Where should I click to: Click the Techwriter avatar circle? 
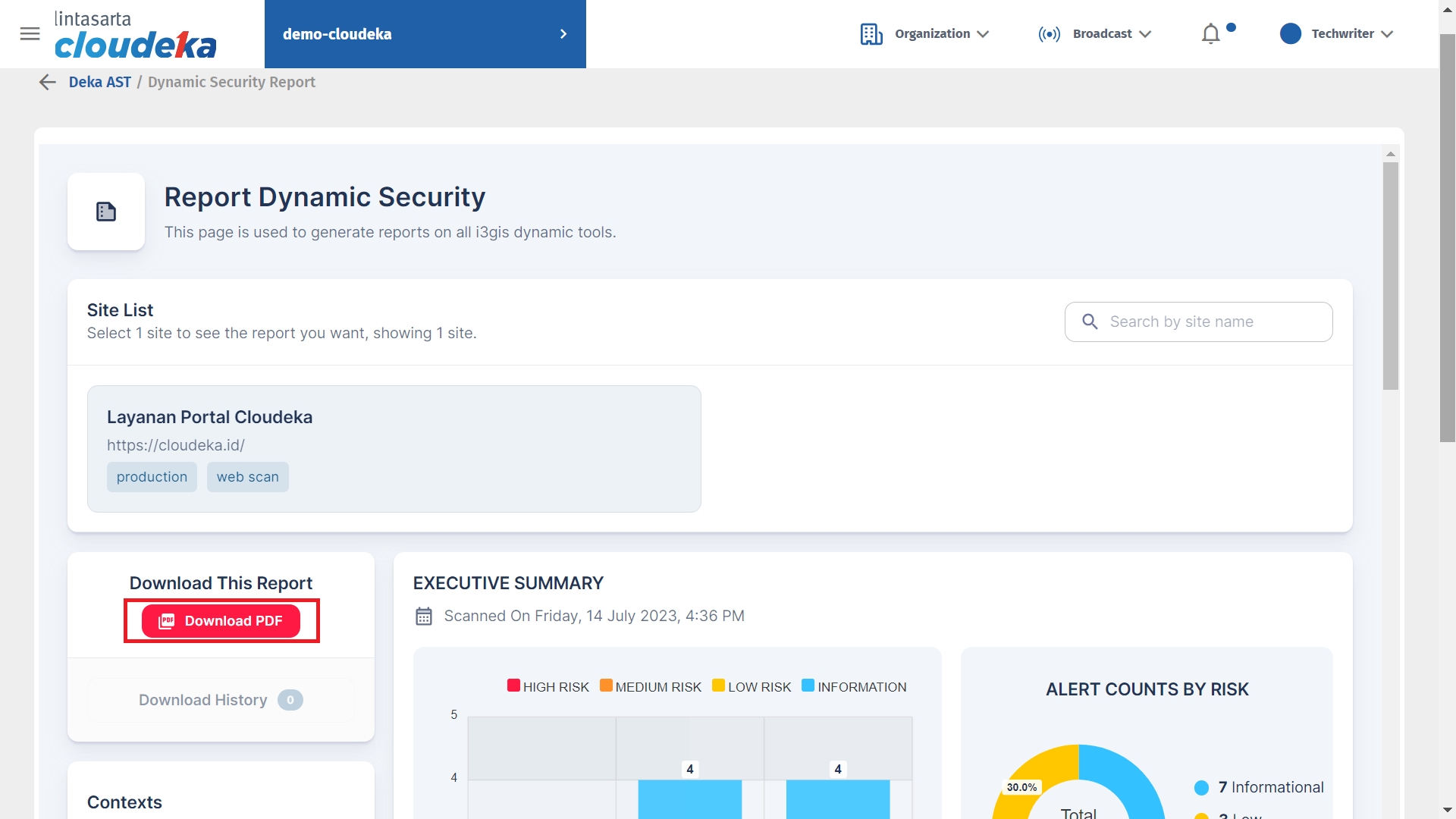pos(1290,34)
